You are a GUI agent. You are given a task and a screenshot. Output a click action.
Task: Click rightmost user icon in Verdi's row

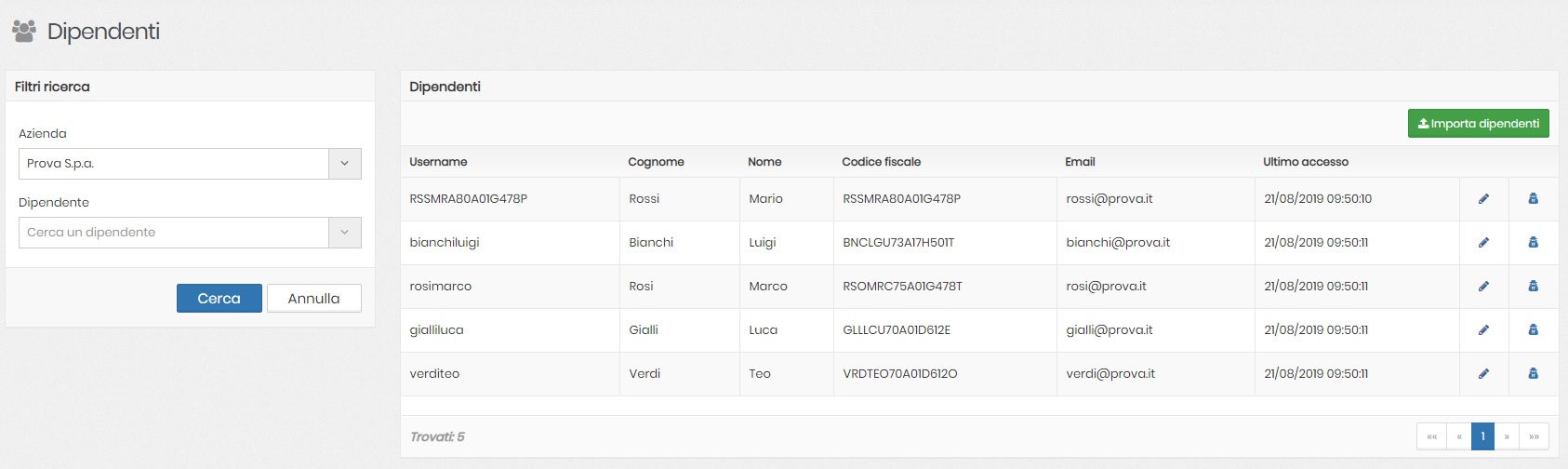(x=1533, y=374)
